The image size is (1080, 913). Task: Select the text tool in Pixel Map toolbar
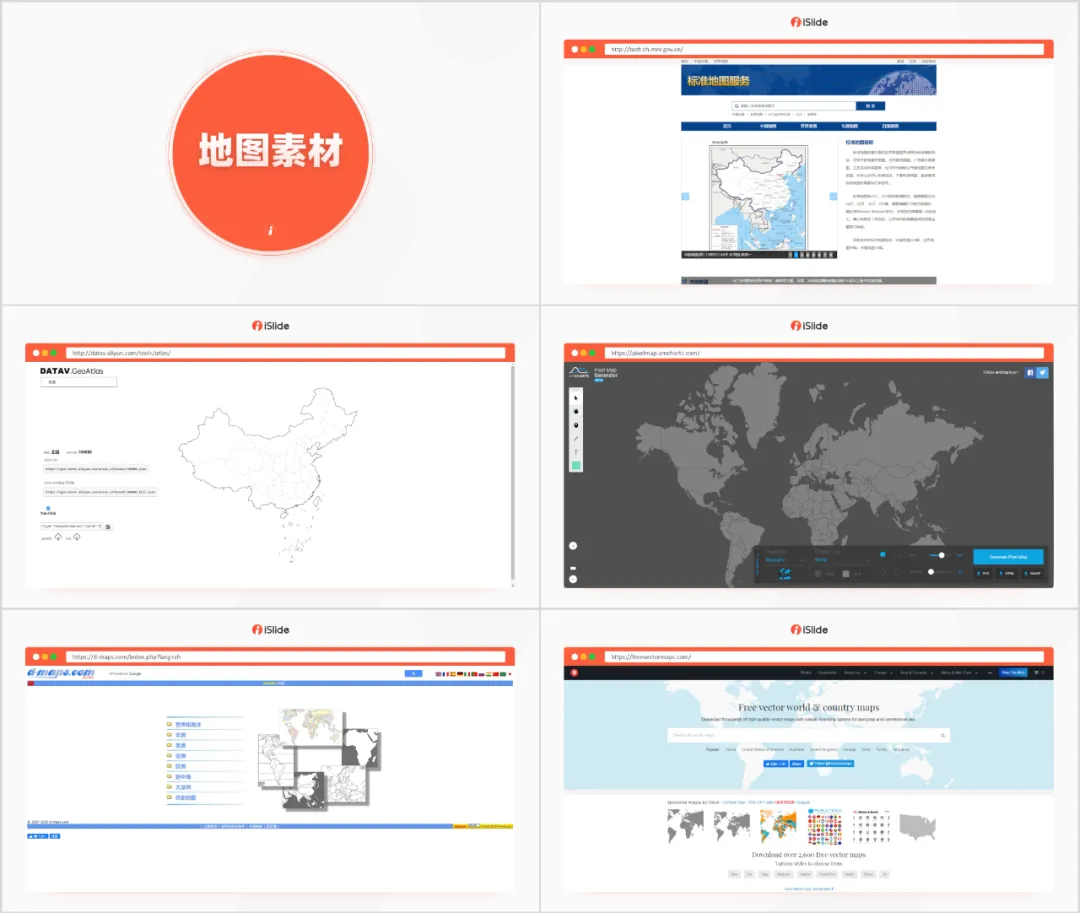coord(576,452)
